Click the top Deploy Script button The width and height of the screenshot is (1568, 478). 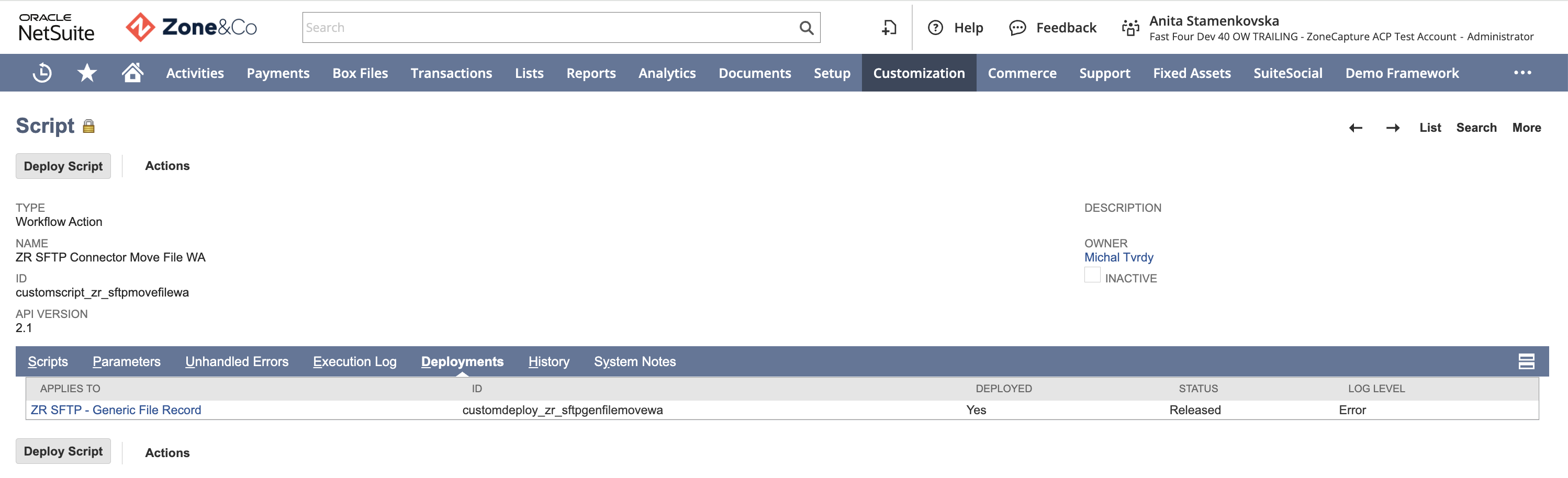tap(63, 166)
